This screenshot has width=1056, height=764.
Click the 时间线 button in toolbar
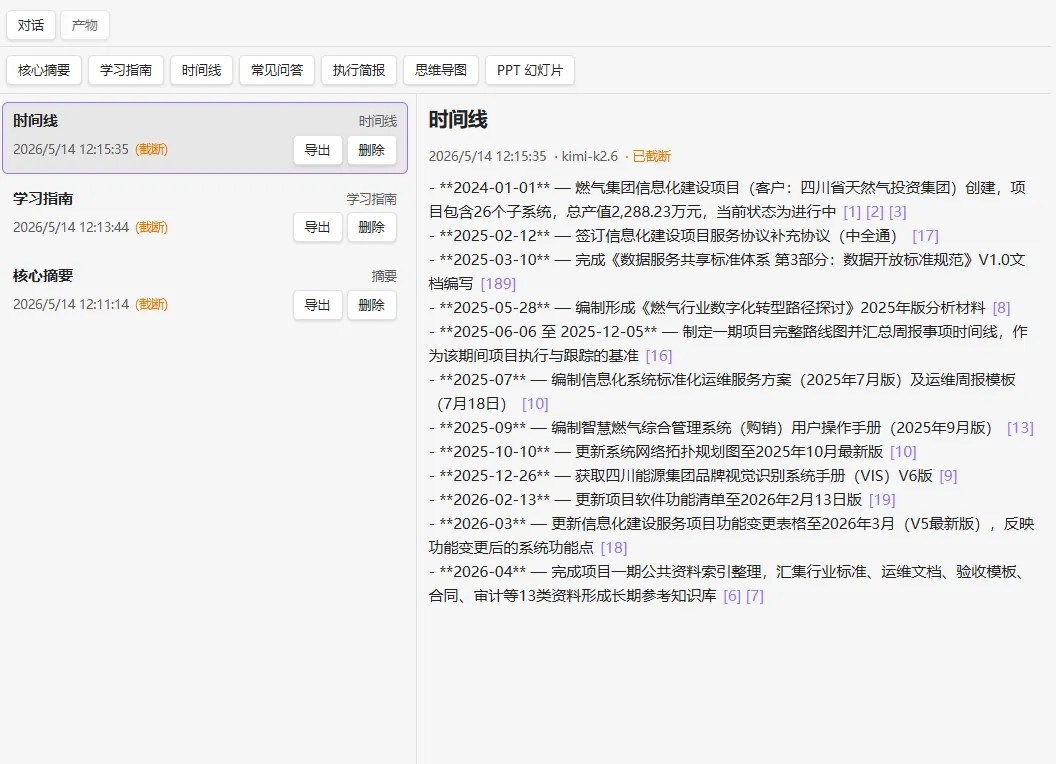click(x=201, y=70)
